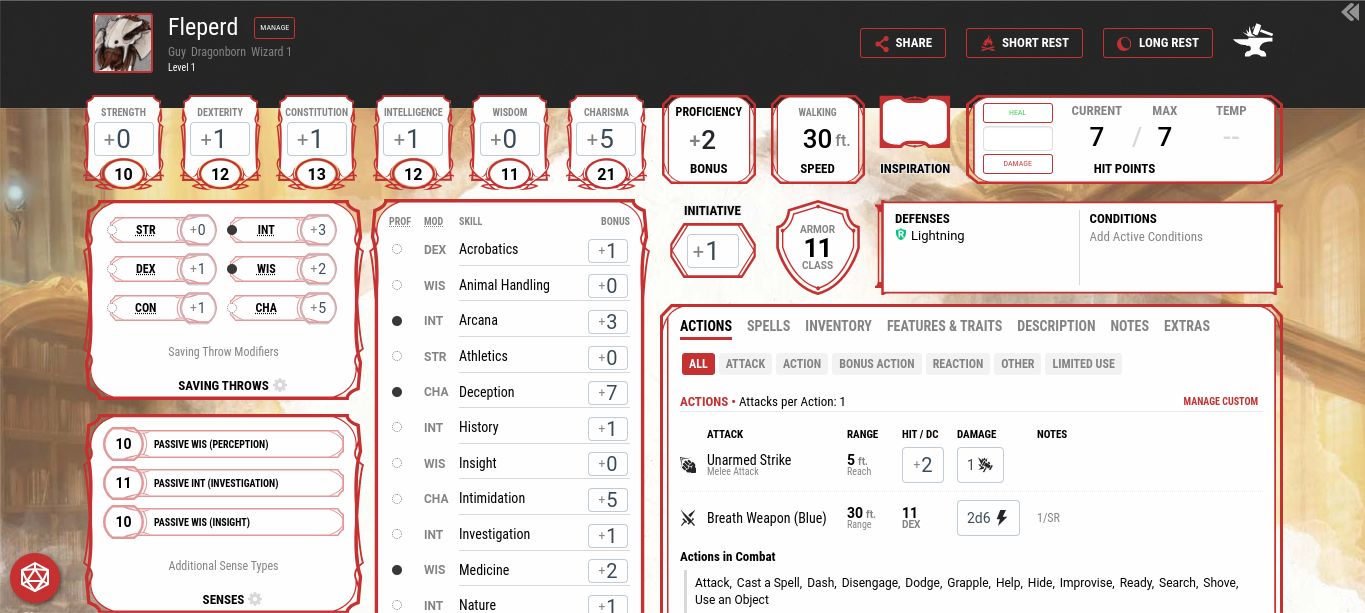Filter actions by Bonus Action
The height and width of the screenshot is (613, 1365).
[876, 364]
